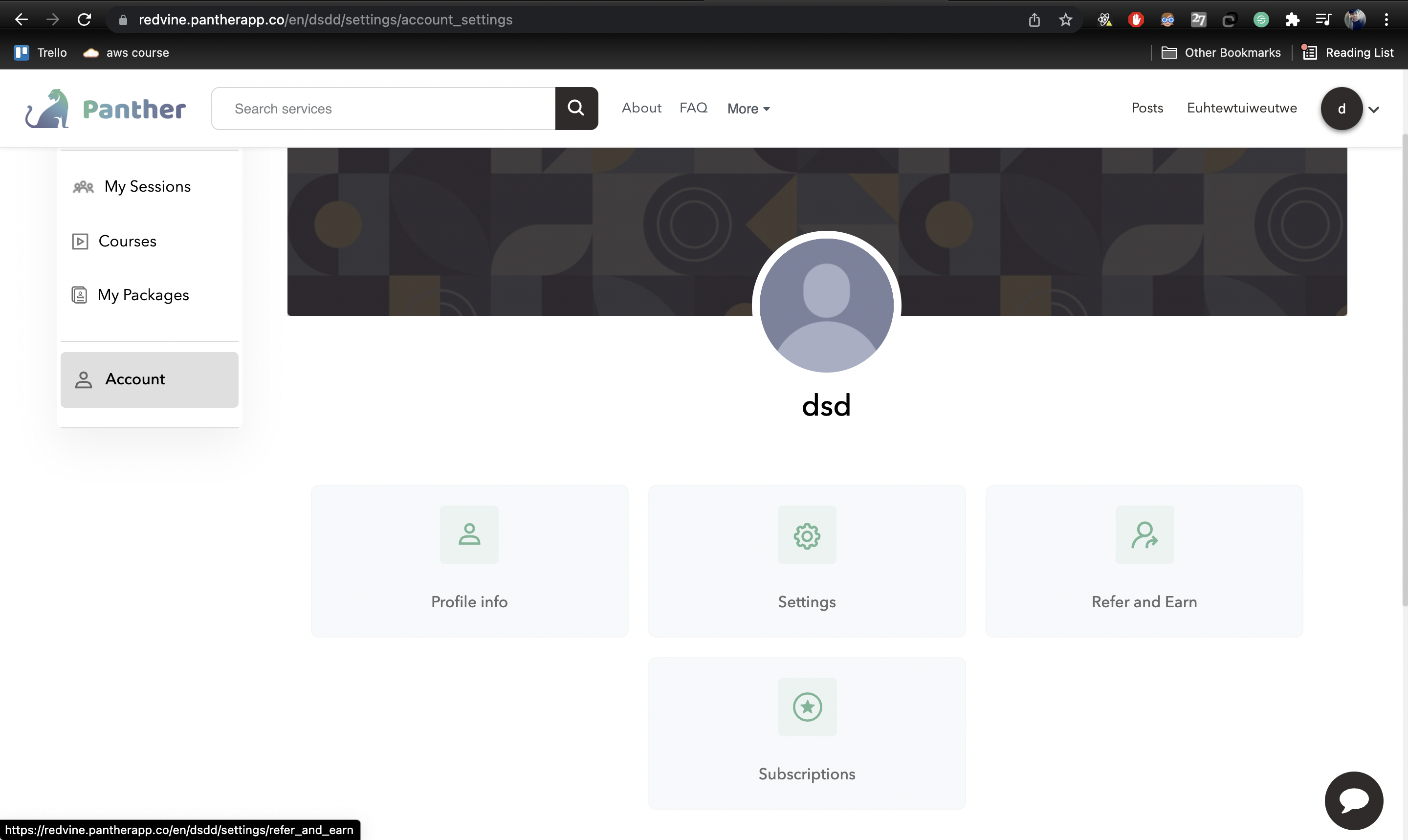1408x840 pixels.
Task: Click the 'dsd' profile name
Action: [826, 405]
